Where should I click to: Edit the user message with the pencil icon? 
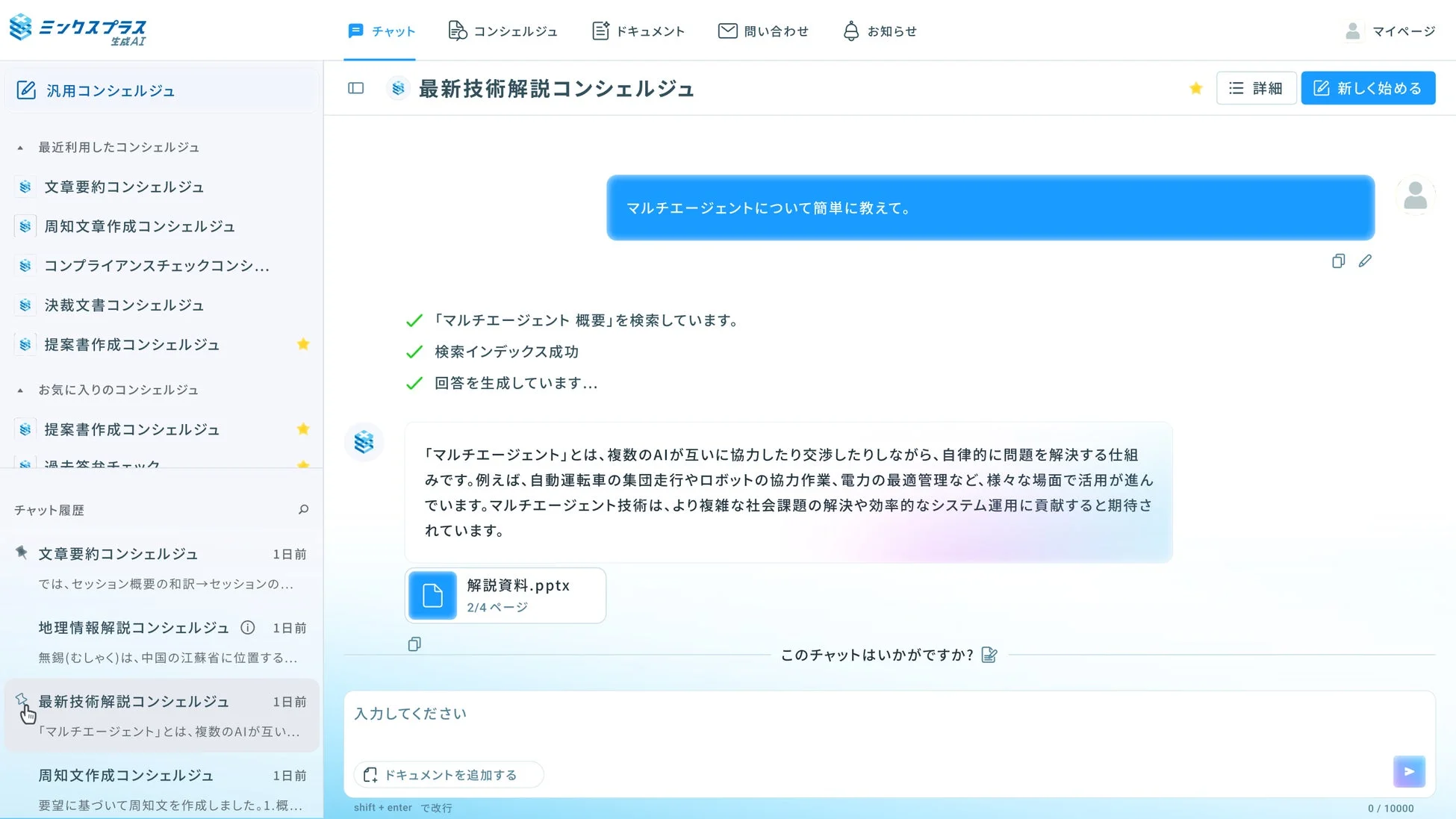pyautogui.click(x=1366, y=261)
